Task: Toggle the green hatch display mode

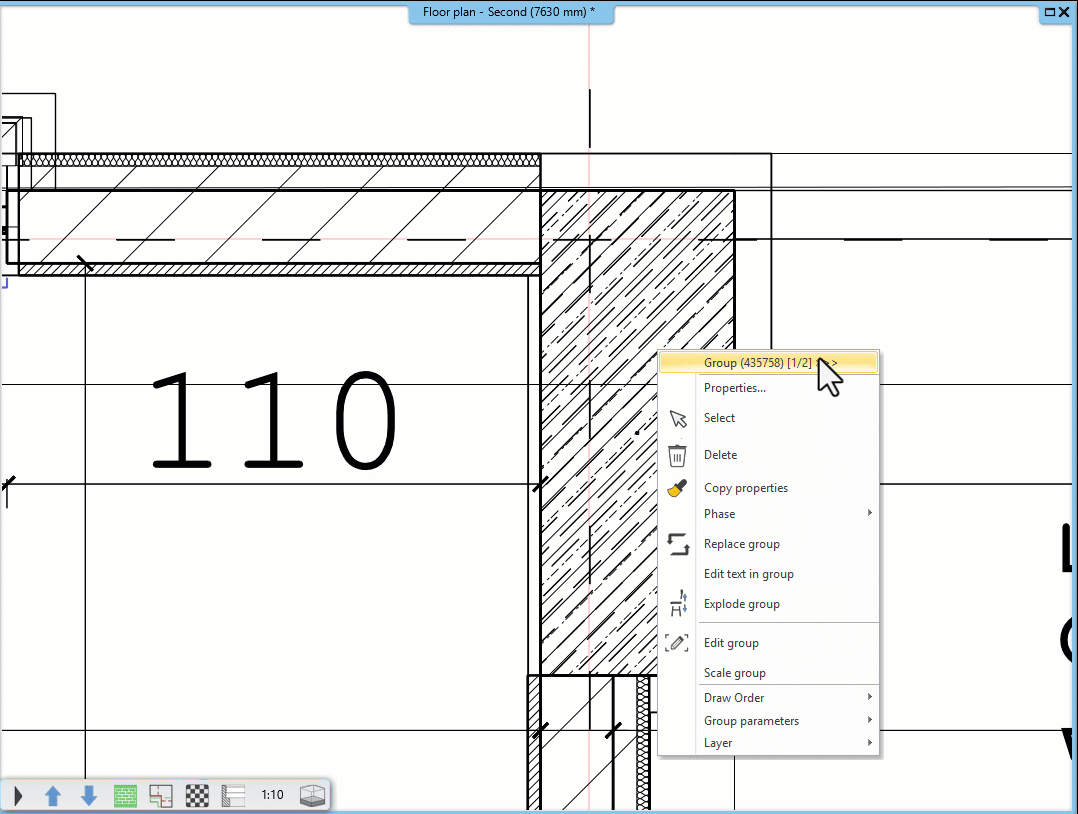Action: point(124,795)
